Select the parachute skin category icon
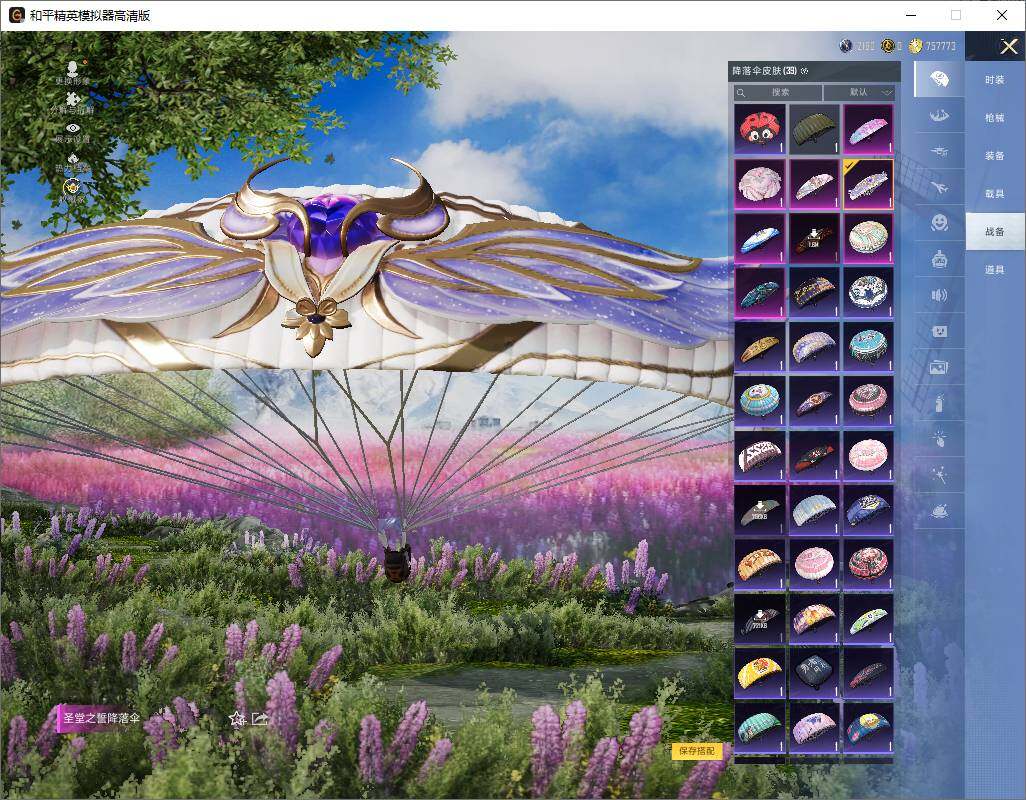The width and height of the screenshot is (1026, 800). 939,79
